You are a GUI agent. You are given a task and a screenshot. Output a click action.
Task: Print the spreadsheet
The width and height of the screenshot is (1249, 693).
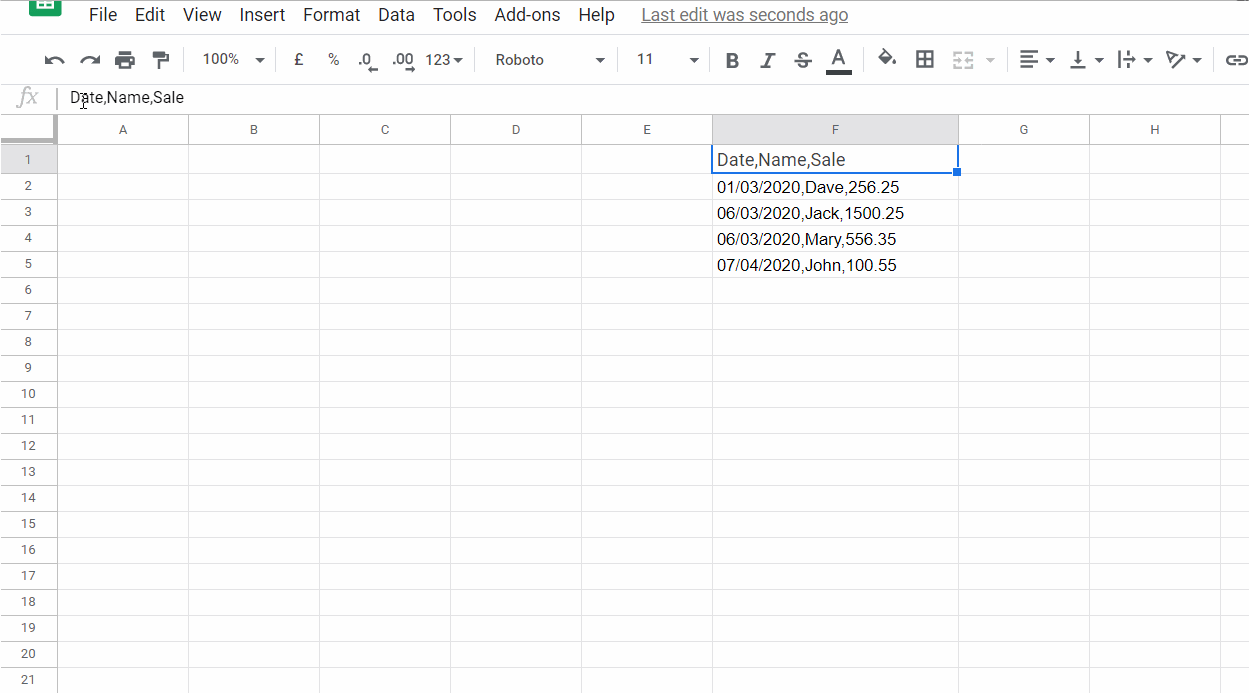pyautogui.click(x=124, y=59)
